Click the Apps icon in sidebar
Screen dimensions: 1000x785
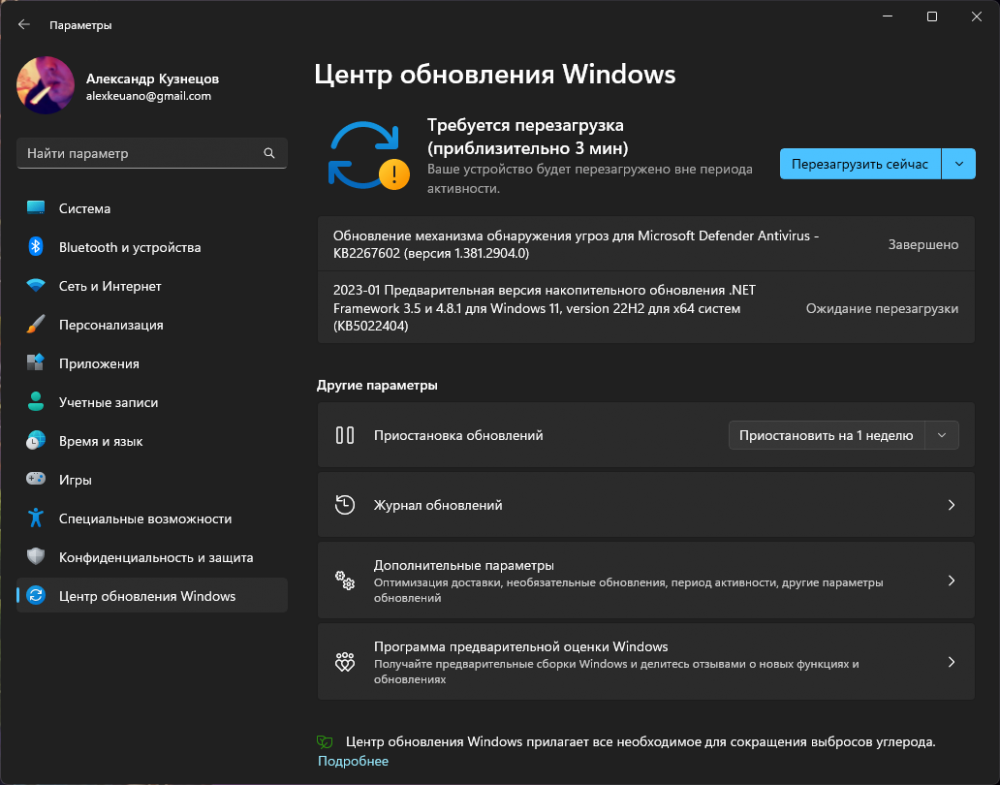[x=36, y=363]
